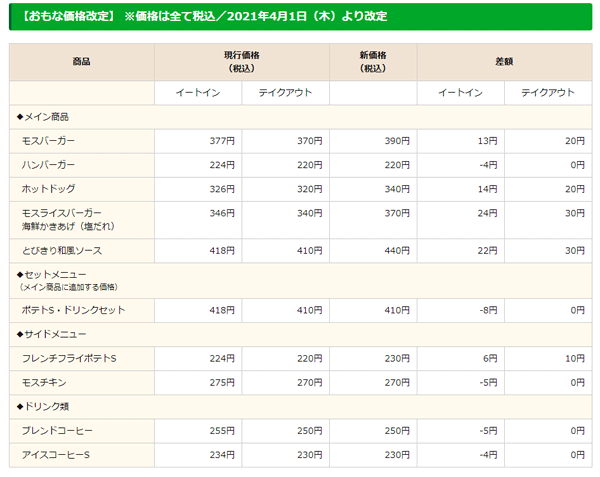Click the フレンチフライポテトS product name
Screen dimensions: 600x477
tap(69, 358)
